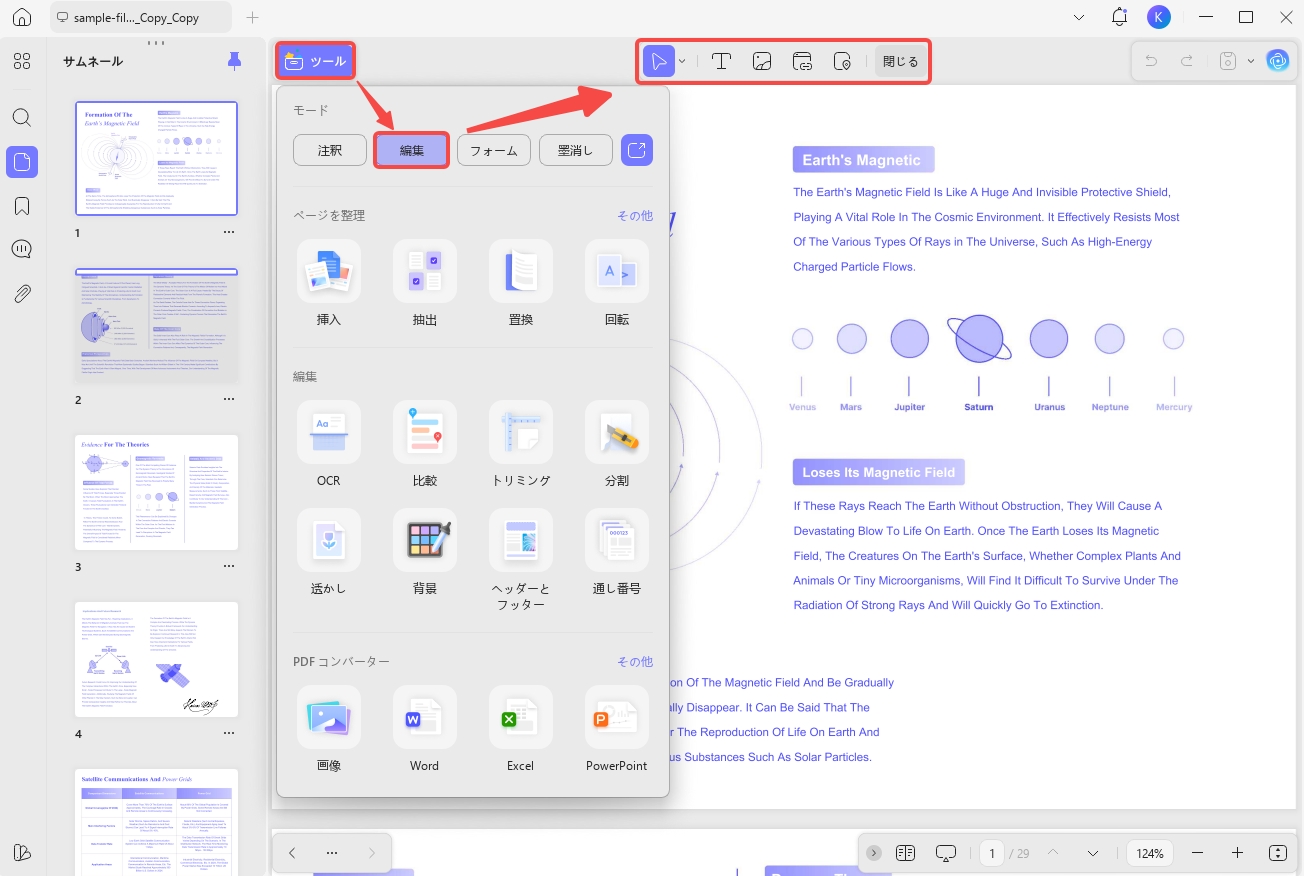Convert PDF to 画像

(x=329, y=717)
